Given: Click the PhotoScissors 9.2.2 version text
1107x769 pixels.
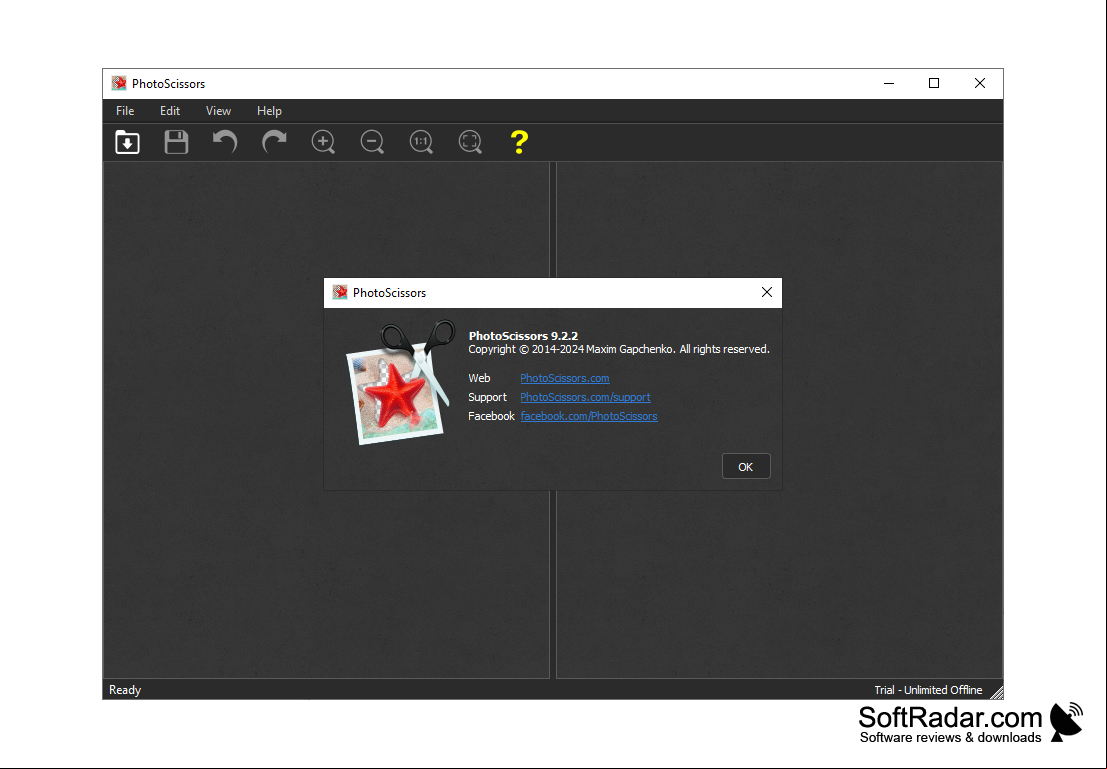Looking at the screenshot, I should pyautogui.click(x=523, y=336).
